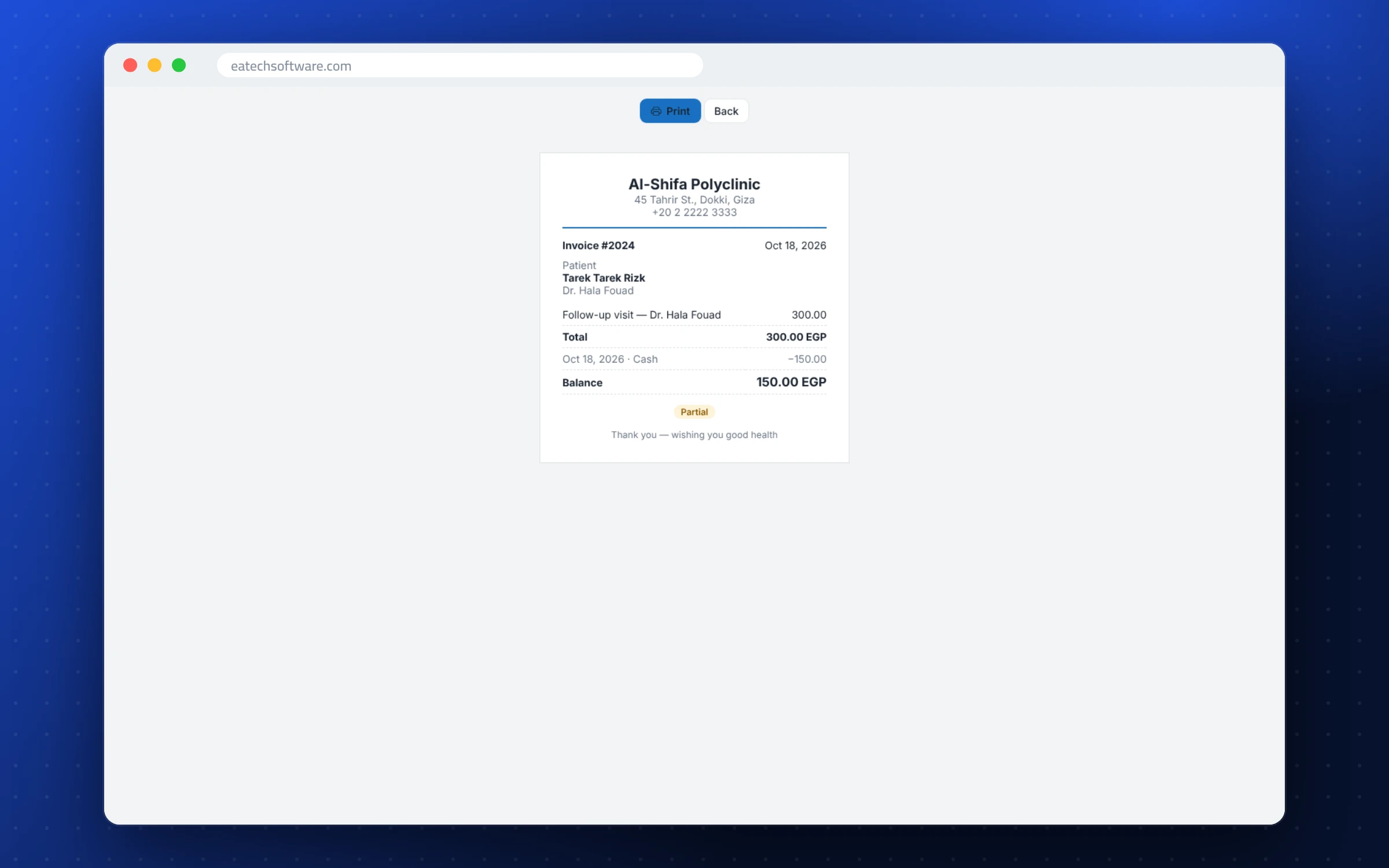The width and height of the screenshot is (1389, 868).
Task: Click the Print button
Action: coord(670,111)
